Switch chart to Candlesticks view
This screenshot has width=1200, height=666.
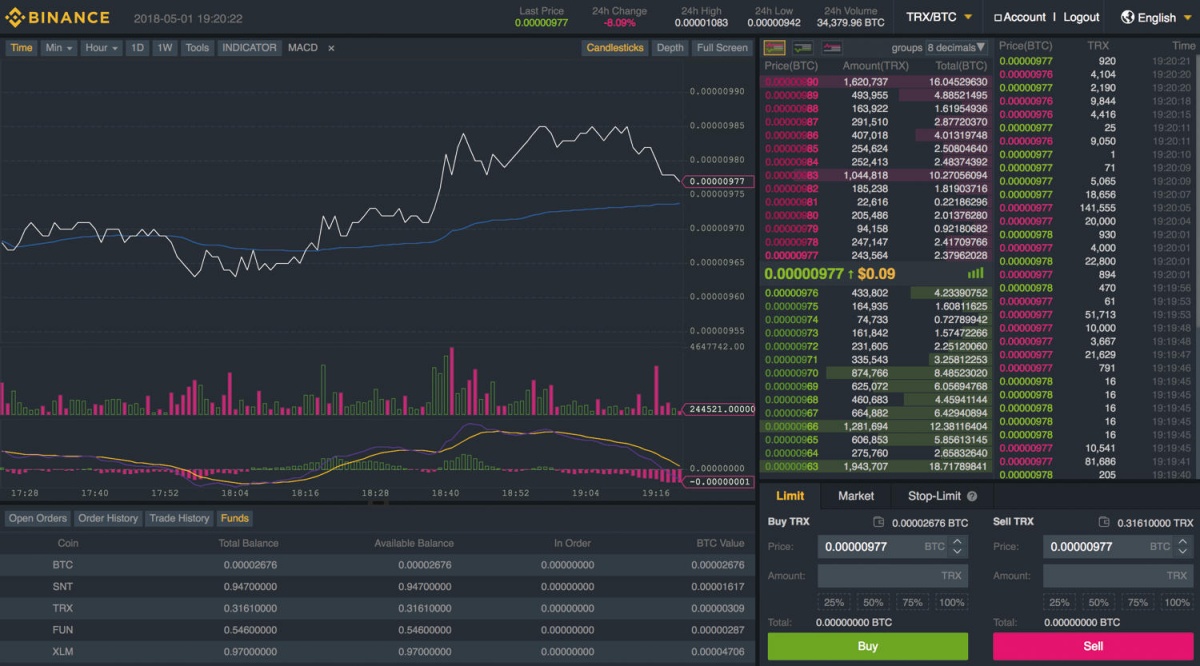click(615, 48)
